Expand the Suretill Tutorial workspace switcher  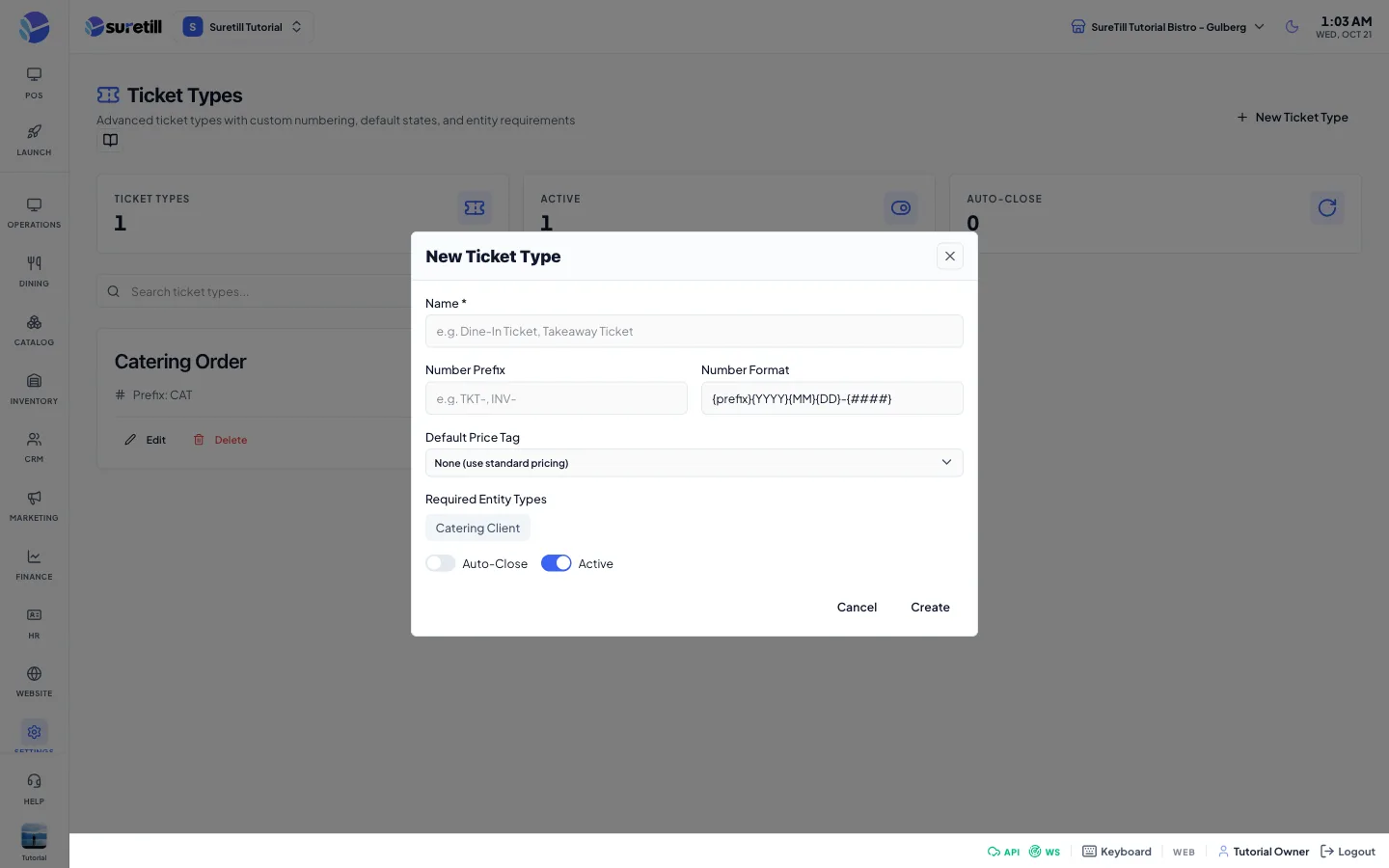(243, 27)
